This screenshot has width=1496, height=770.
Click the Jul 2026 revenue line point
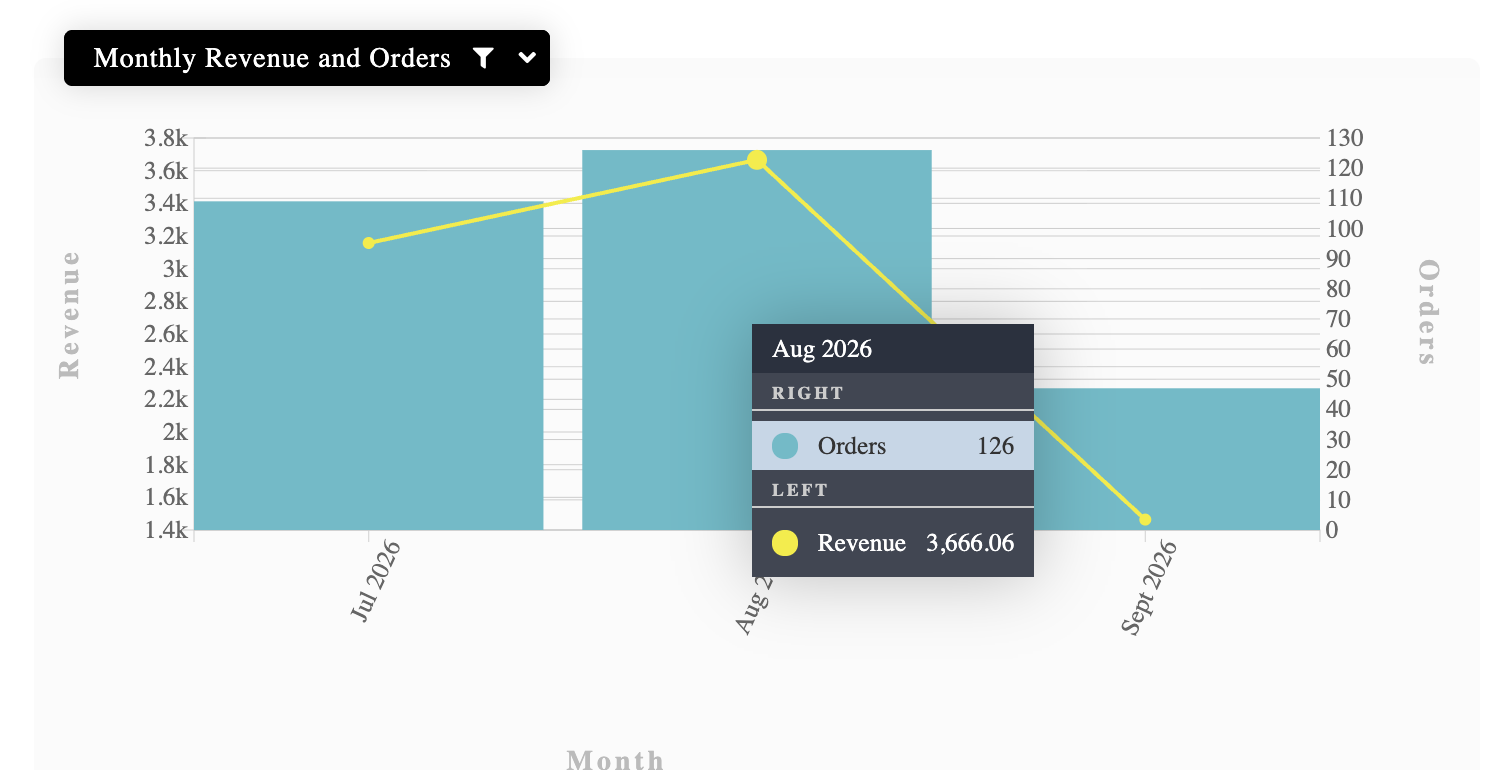click(x=369, y=243)
